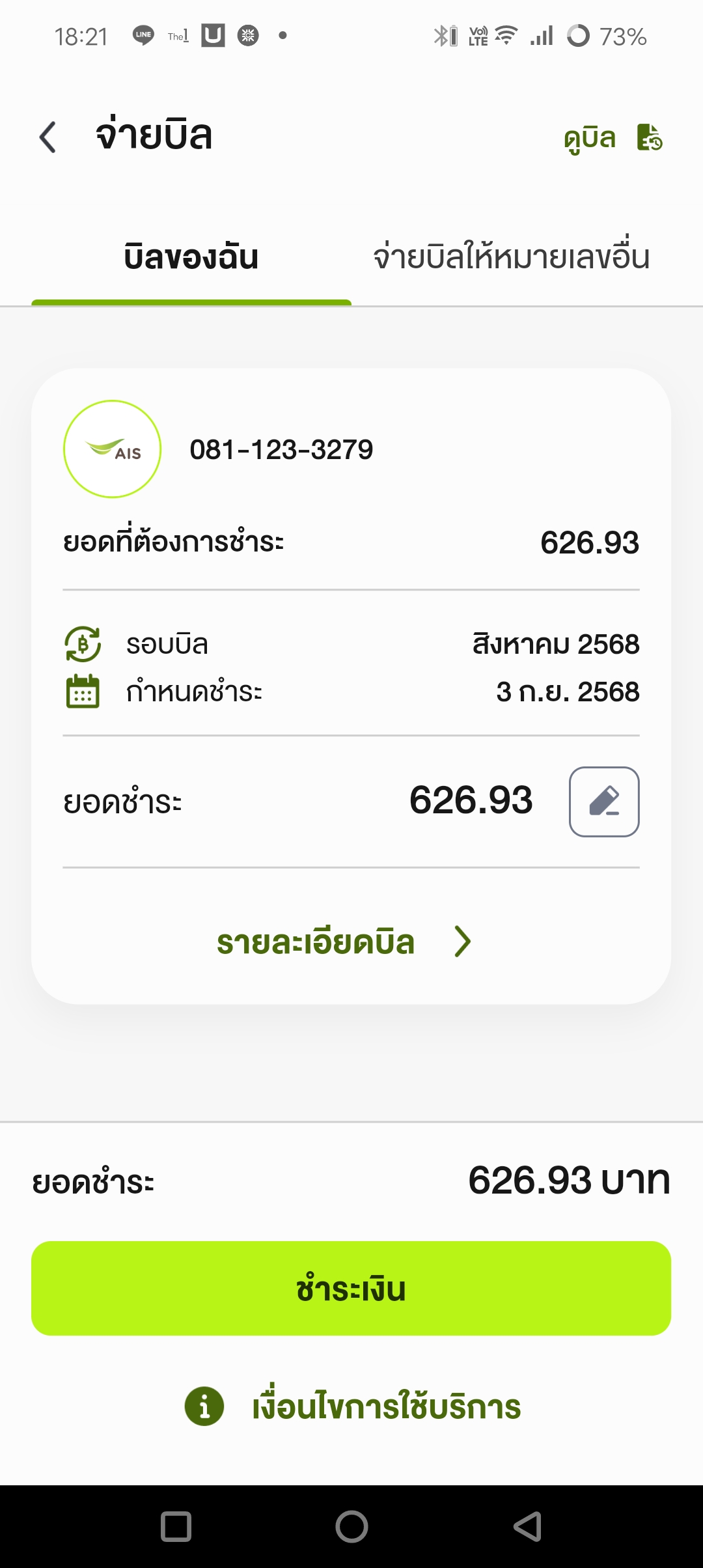Switch to จ่ายบิลให้หมายเลขอื่น tab
The width and height of the screenshot is (703, 1568).
(512, 257)
